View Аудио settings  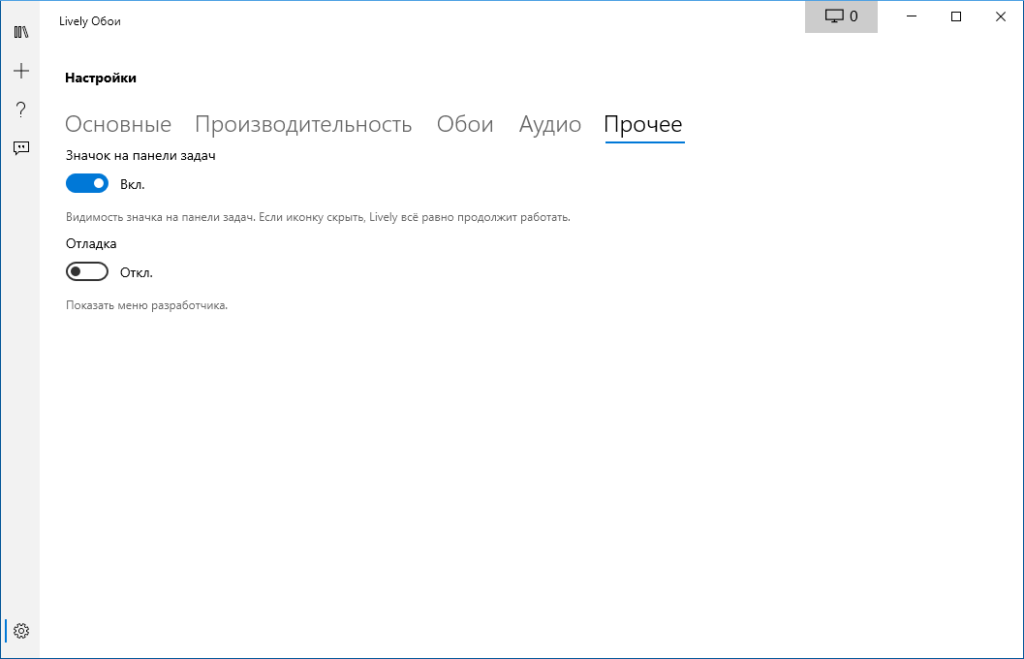coord(549,124)
